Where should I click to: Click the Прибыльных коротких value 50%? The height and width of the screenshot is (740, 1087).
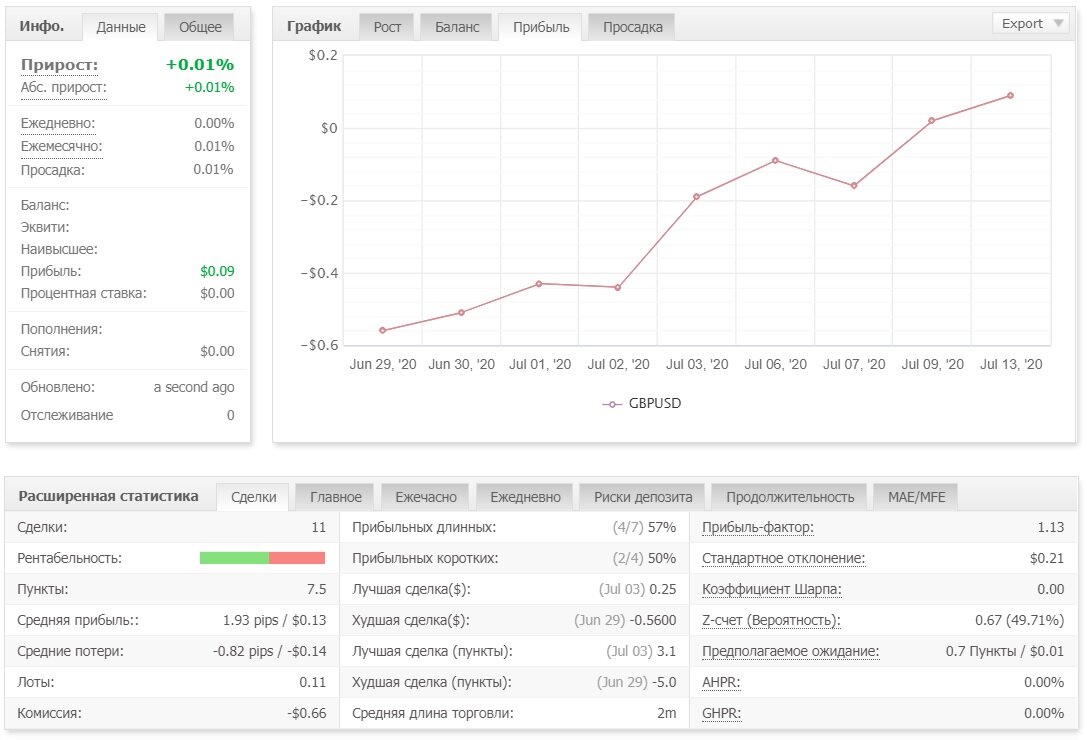[662, 558]
